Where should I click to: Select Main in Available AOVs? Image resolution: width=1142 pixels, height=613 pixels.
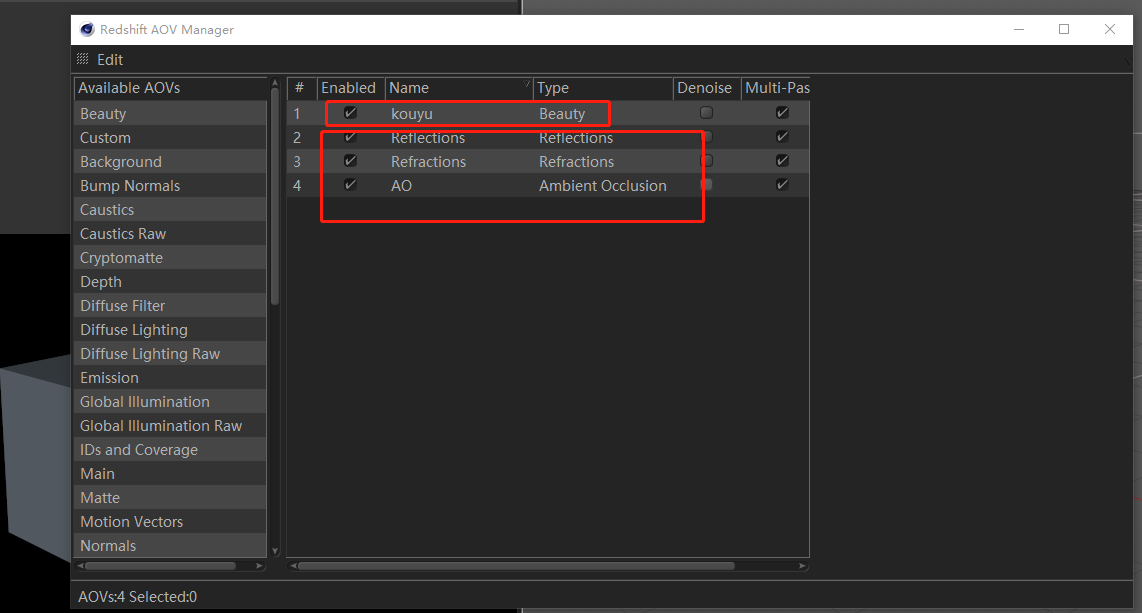pos(170,474)
